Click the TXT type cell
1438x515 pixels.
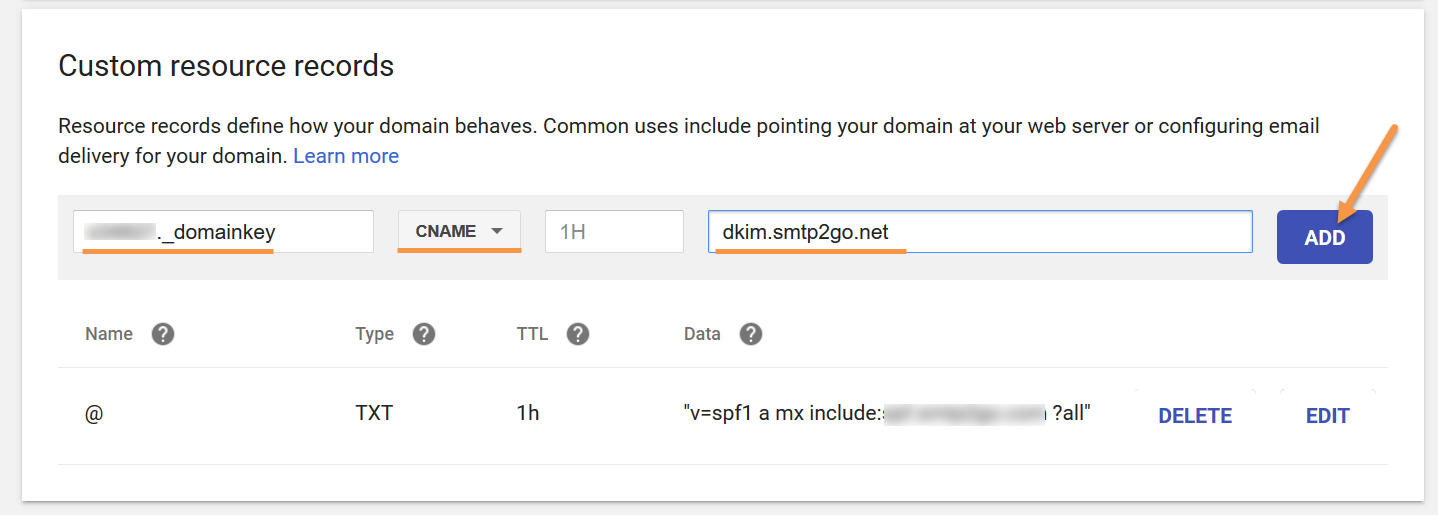[x=374, y=413]
